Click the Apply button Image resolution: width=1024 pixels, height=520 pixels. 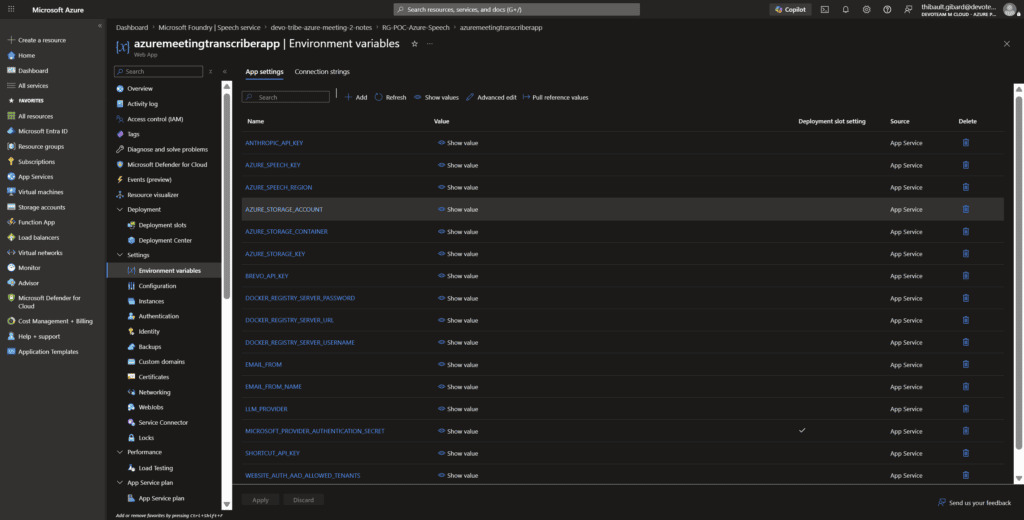pyautogui.click(x=261, y=500)
